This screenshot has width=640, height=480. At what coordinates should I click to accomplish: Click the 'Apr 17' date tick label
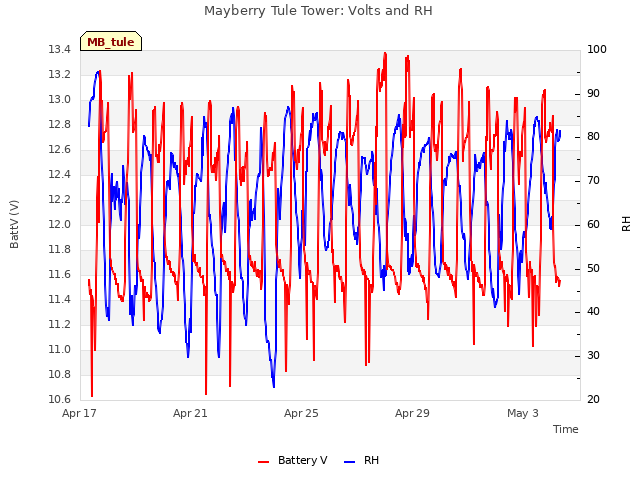click(x=79, y=413)
